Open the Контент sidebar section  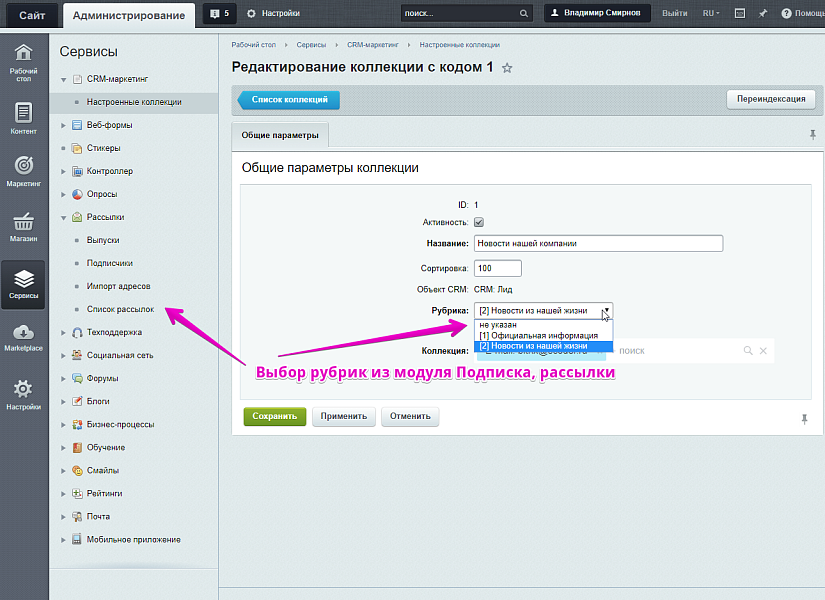(24, 118)
